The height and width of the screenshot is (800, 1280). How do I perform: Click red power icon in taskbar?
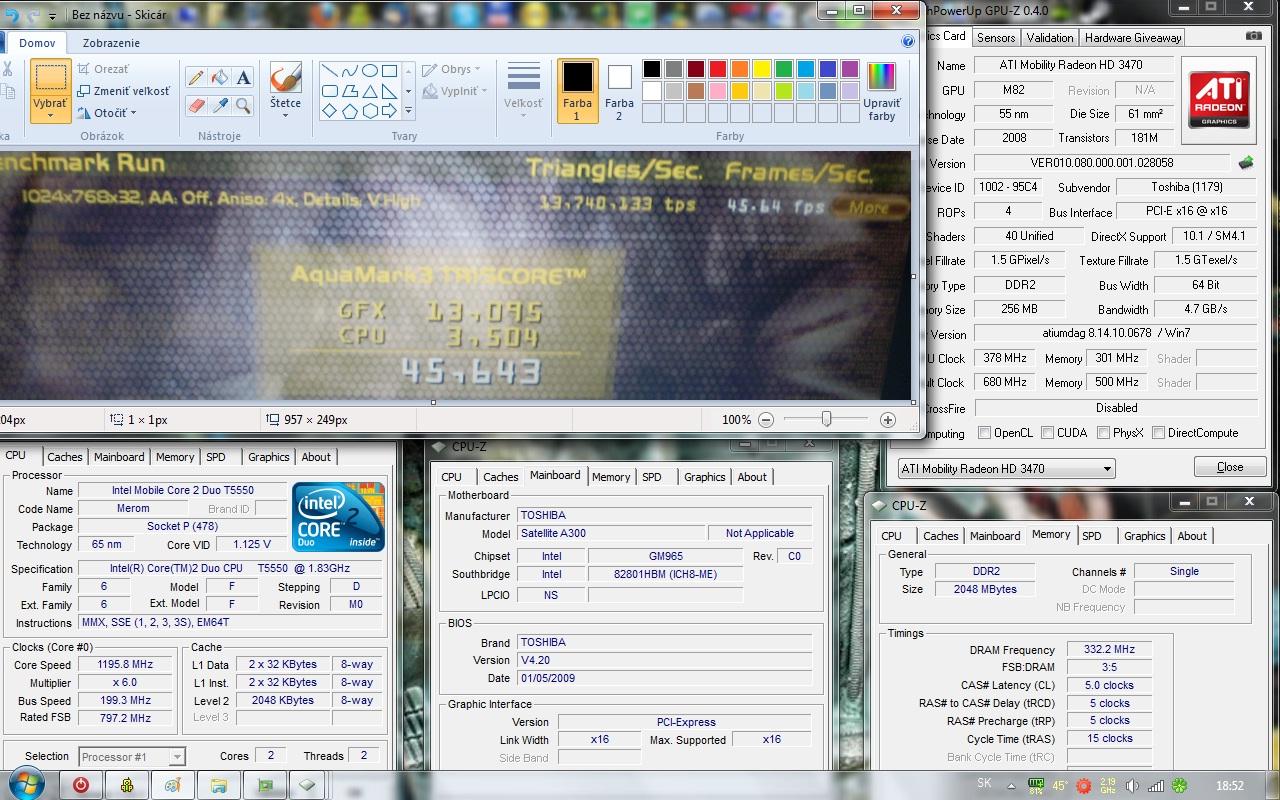[81, 785]
